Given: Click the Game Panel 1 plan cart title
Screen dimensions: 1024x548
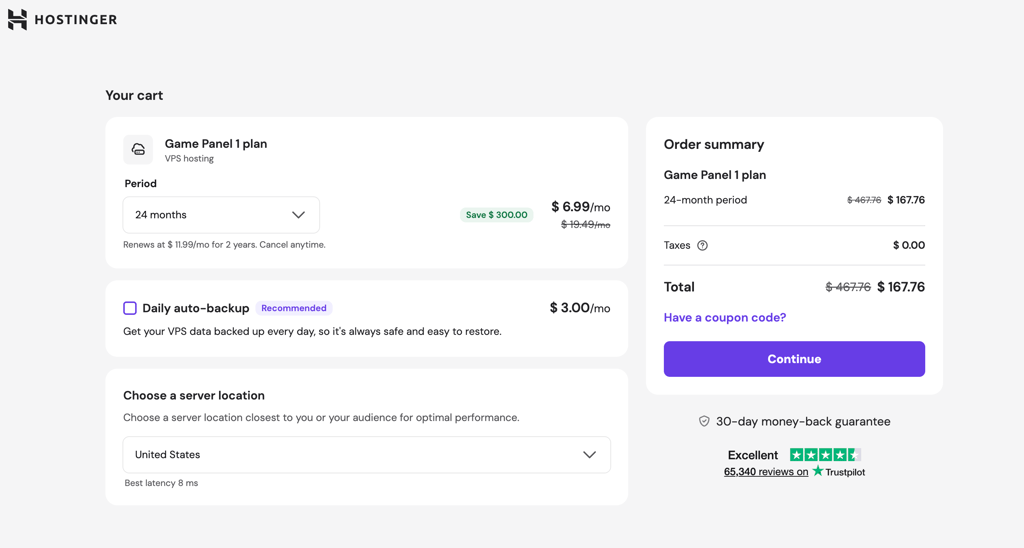Looking at the screenshot, I should pos(216,144).
